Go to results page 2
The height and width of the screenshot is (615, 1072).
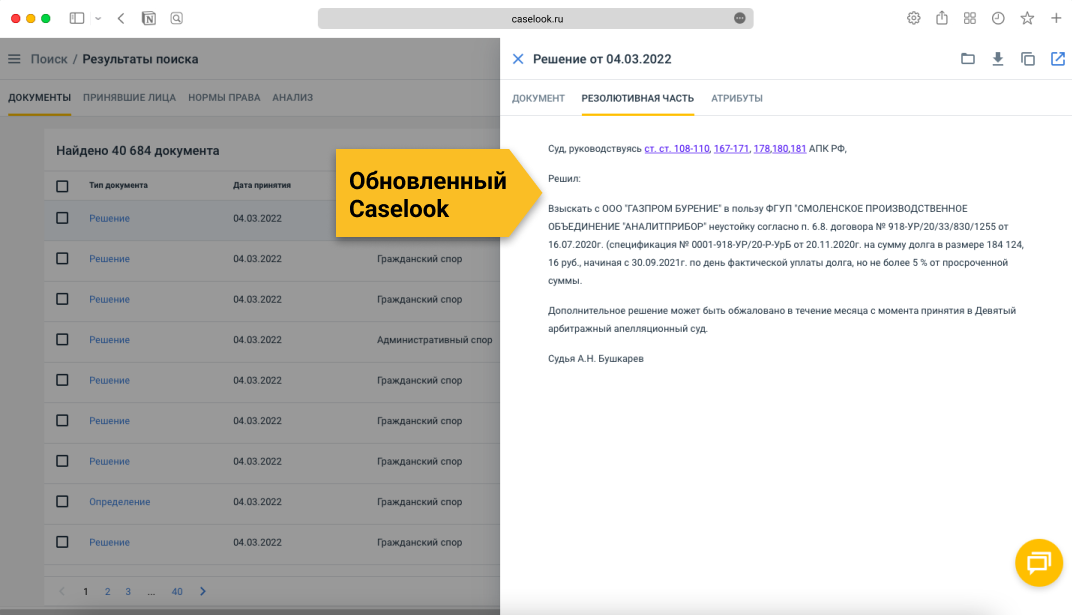click(x=107, y=592)
